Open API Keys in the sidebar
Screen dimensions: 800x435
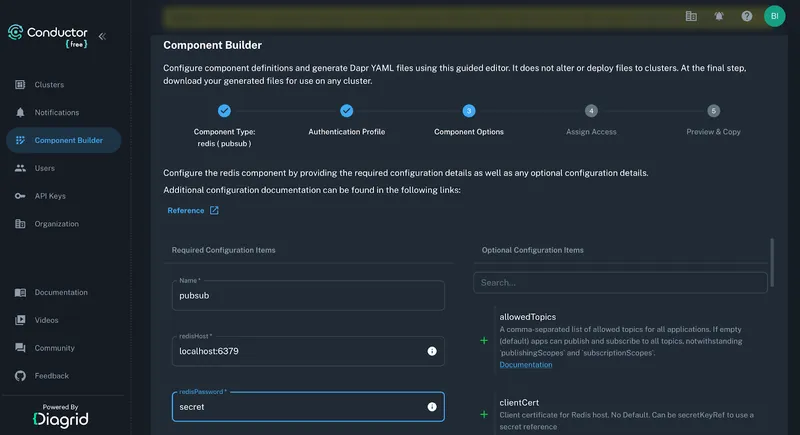coord(50,196)
